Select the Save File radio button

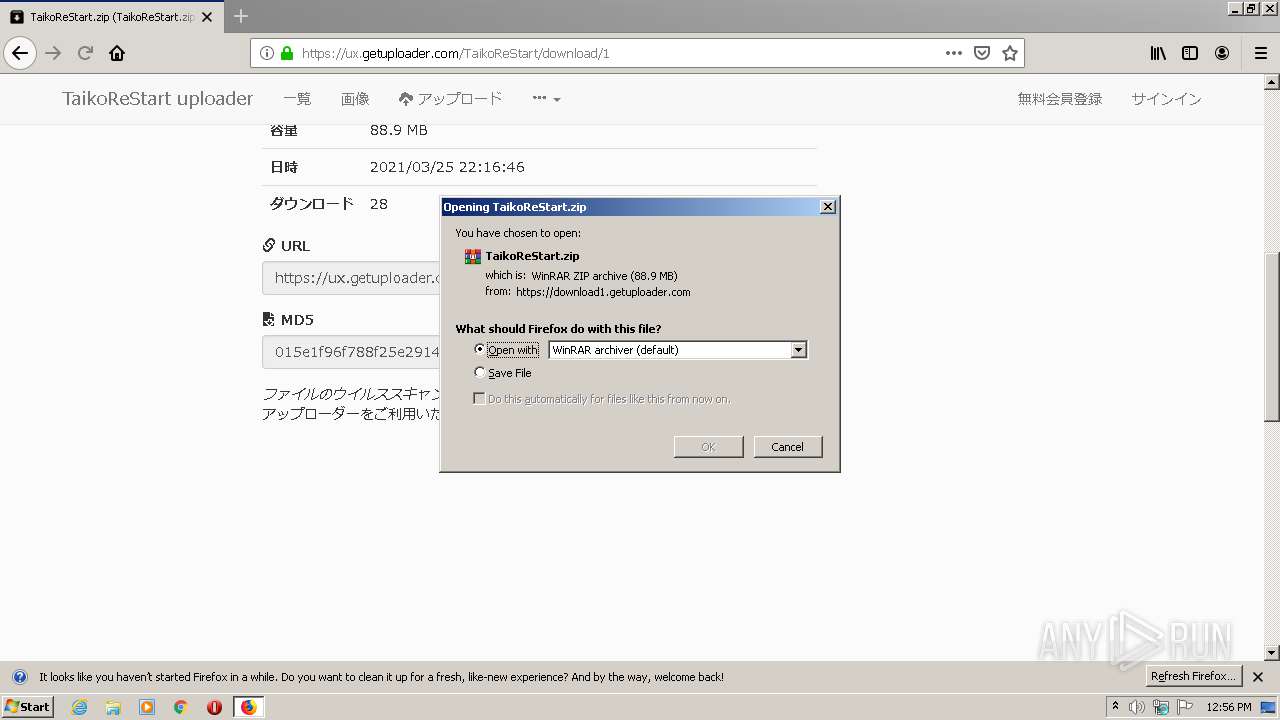[480, 373]
